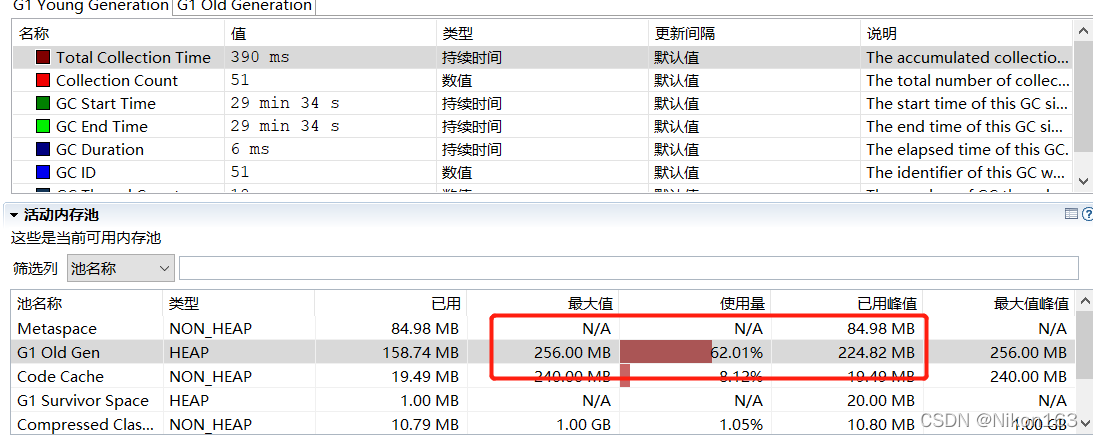Click the 10.80 MB peak used value
The width and height of the screenshot is (1093, 437).
tap(880, 424)
